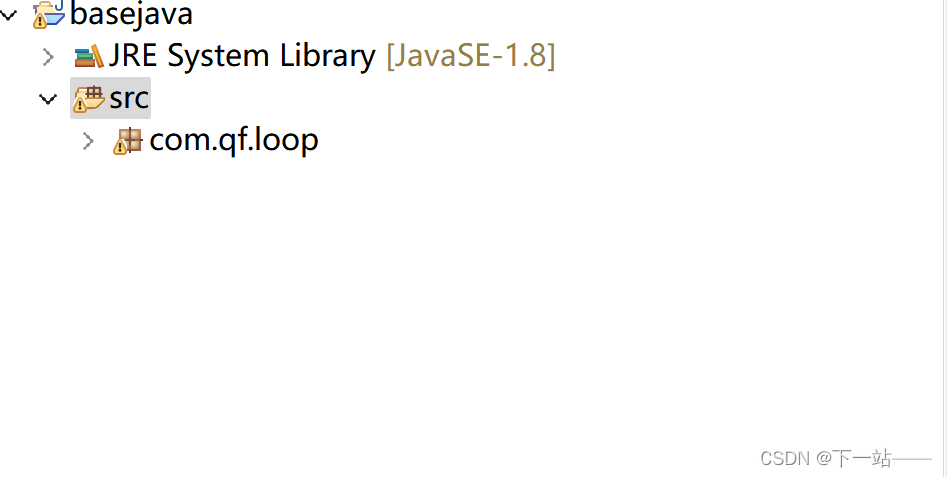This screenshot has height=477, width=947.
Task: Click the src source folder icon
Action: click(x=88, y=98)
